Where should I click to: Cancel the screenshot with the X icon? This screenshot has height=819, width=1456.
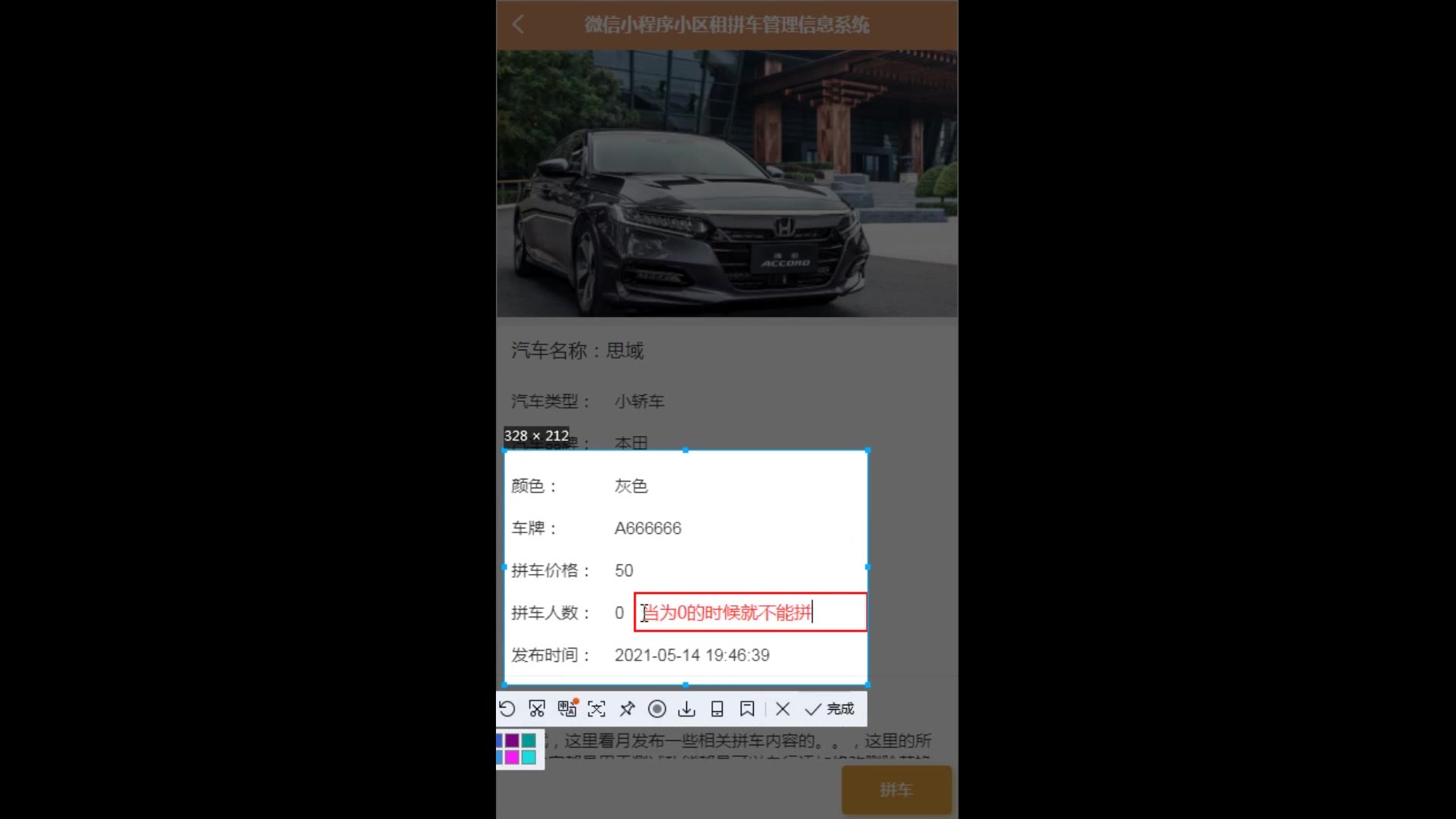(x=783, y=708)
